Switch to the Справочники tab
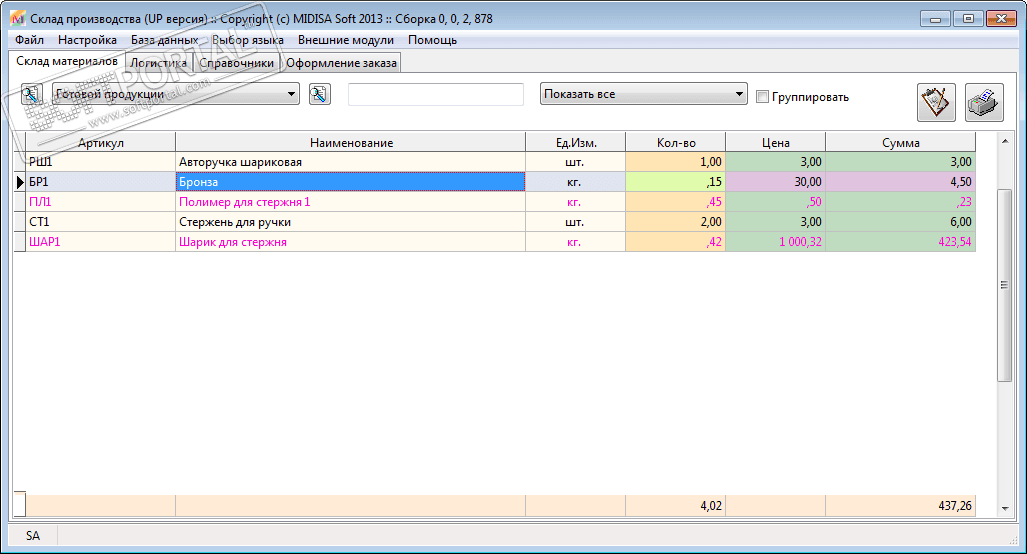Image resolution: width=1027 pixels, height=554 pixels. click(x=236, y=63)
